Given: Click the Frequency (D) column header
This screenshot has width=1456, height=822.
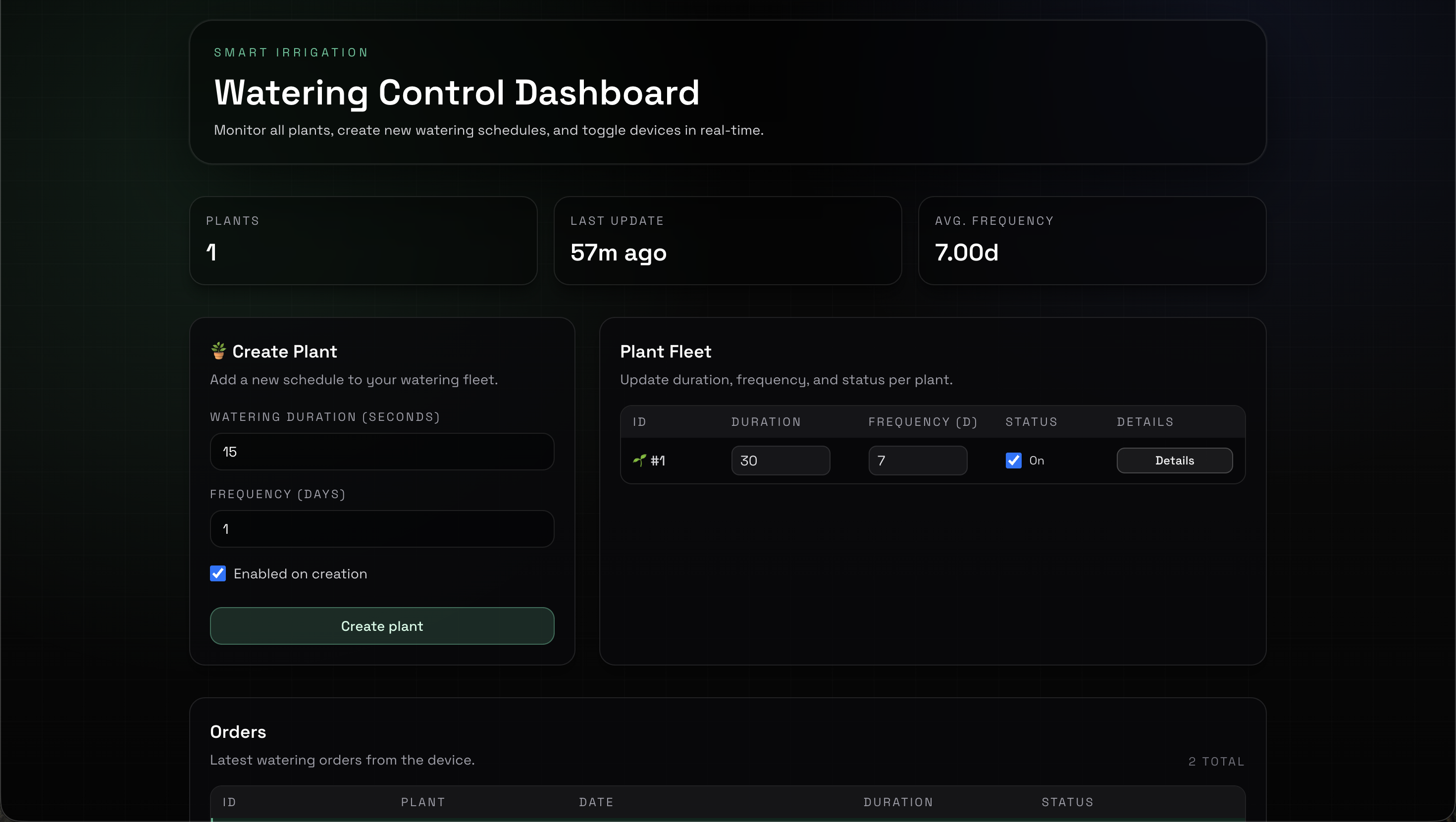Looking at the screenshot, I should coord(923,422).
